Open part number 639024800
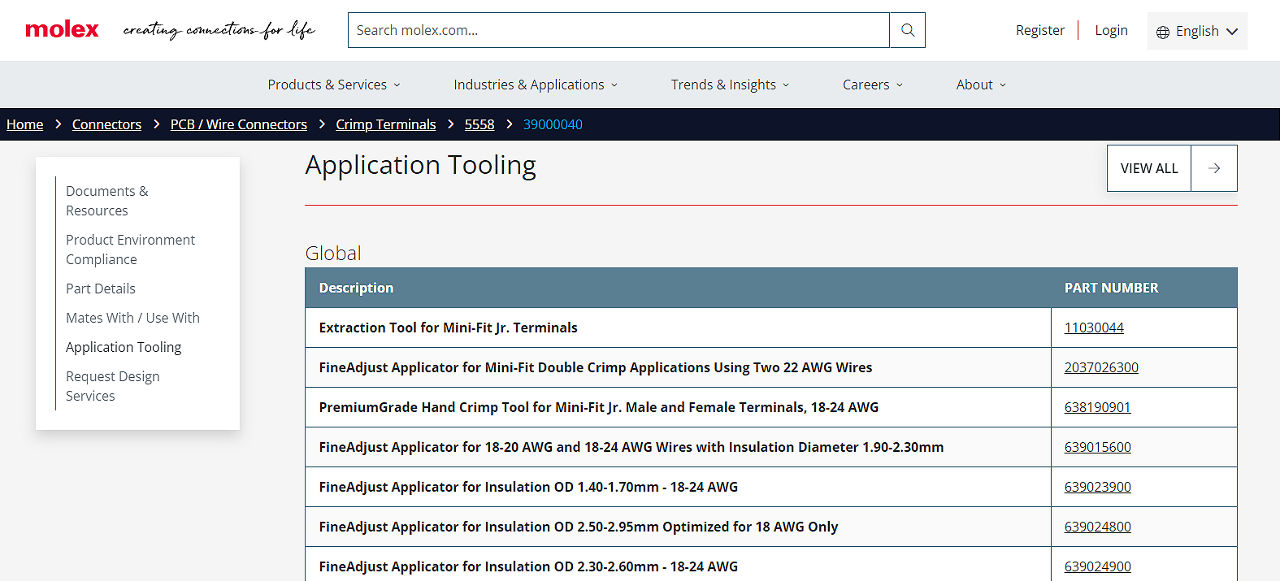 1098,527
